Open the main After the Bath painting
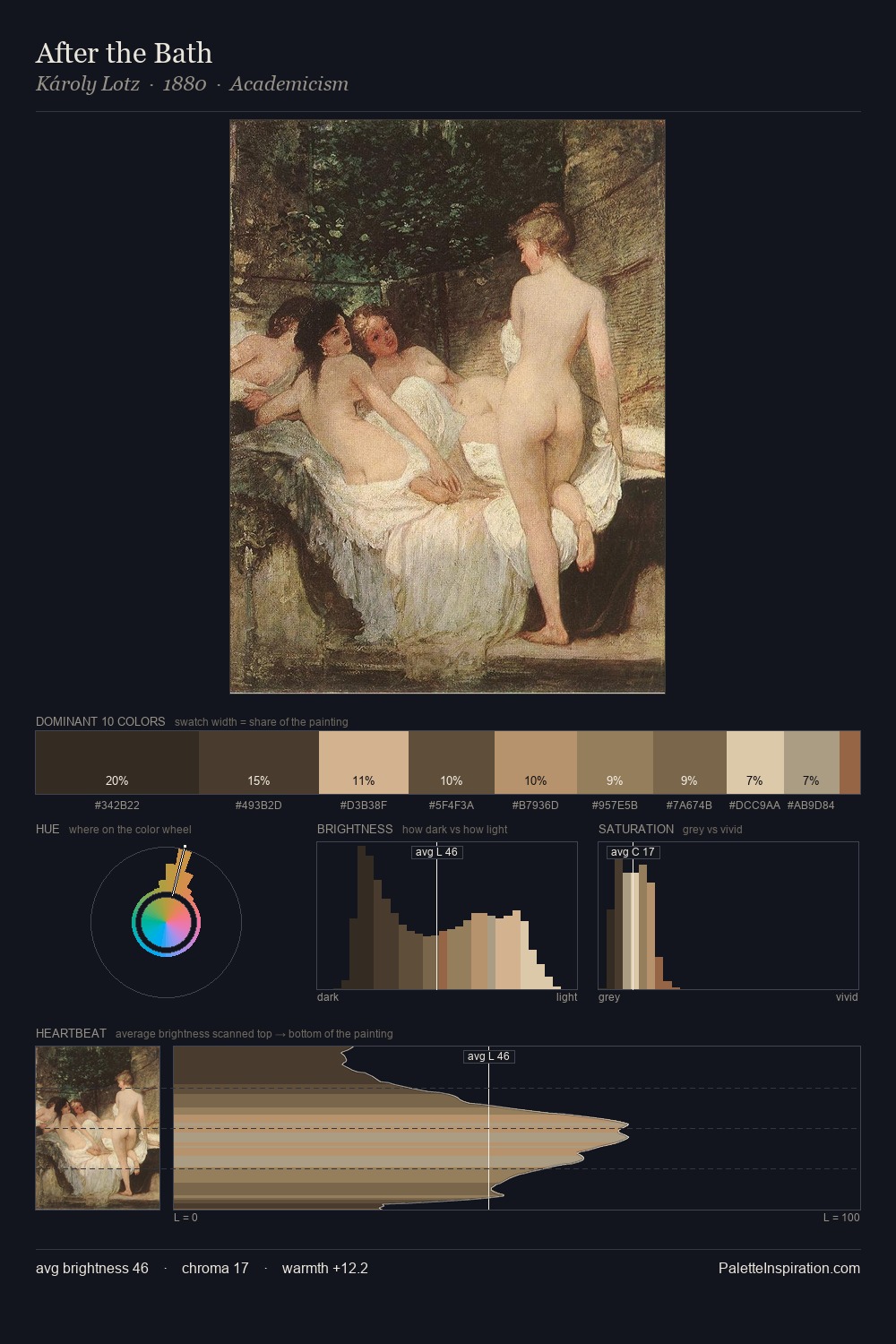This screenshot has height=1344, width=896. pos(447,407)
